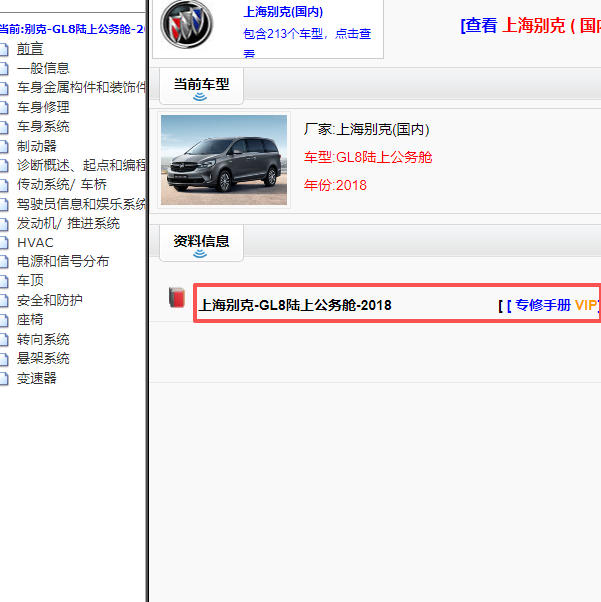Image resolution: width=601 pixels, height=602 pixels.
Task: Click document icon next to 车身系统
Action: (4, 127)
